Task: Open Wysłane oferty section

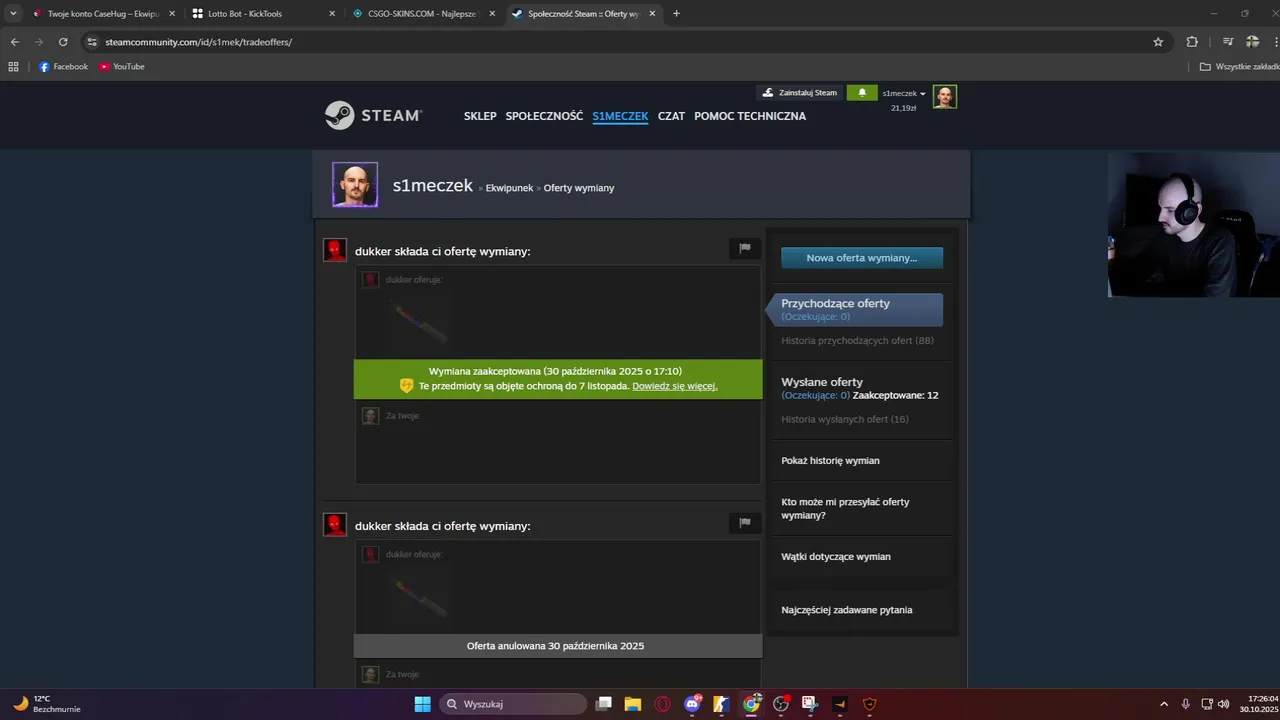Action: [822, 382]
